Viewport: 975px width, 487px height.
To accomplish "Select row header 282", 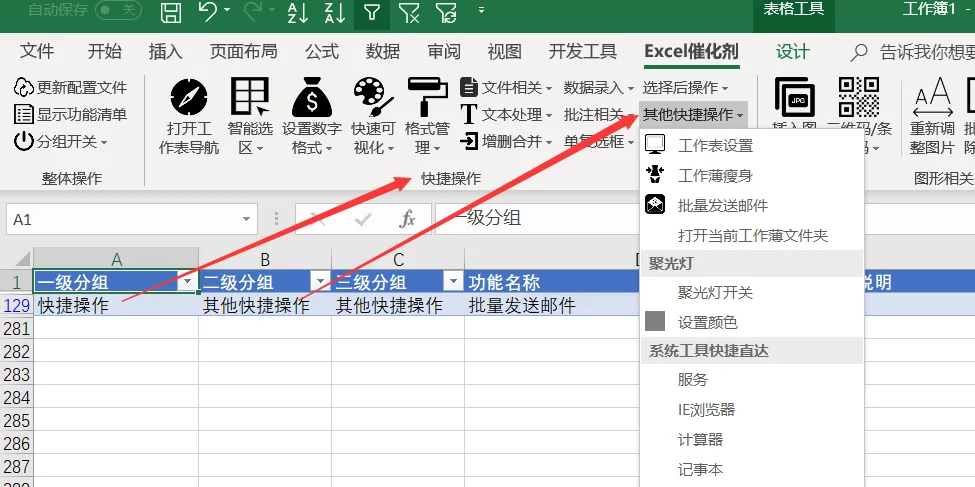I will [x=16, y=351].
